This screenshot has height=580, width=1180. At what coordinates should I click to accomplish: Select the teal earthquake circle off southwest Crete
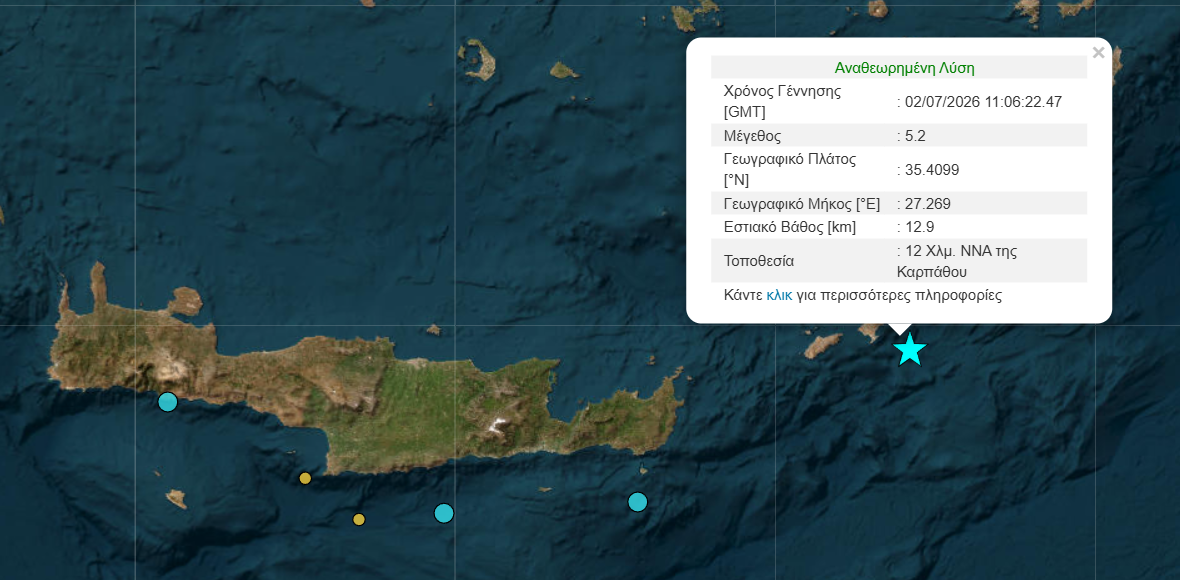(x=168, y=402)
